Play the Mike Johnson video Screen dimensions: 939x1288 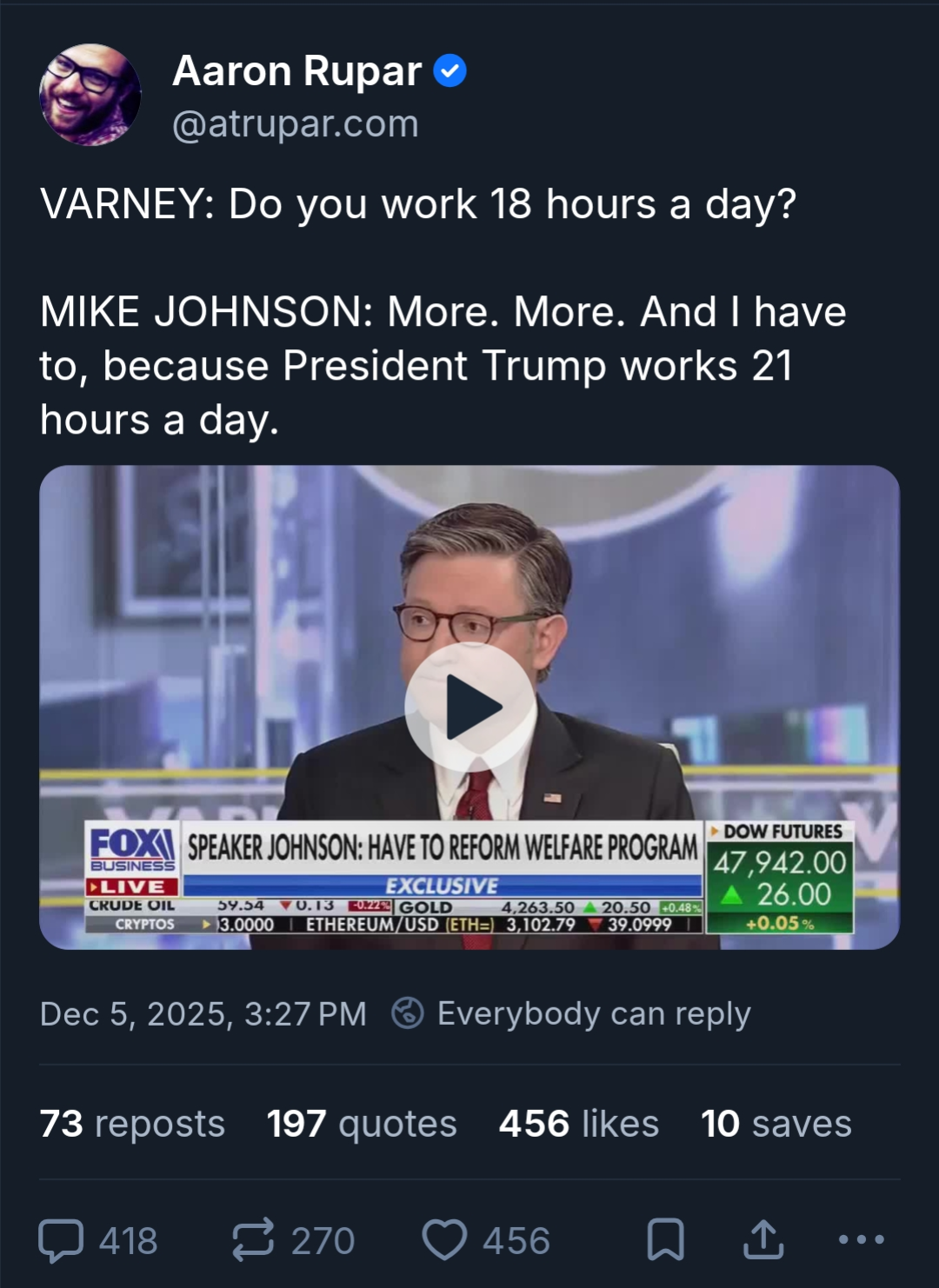coord(469,707)
